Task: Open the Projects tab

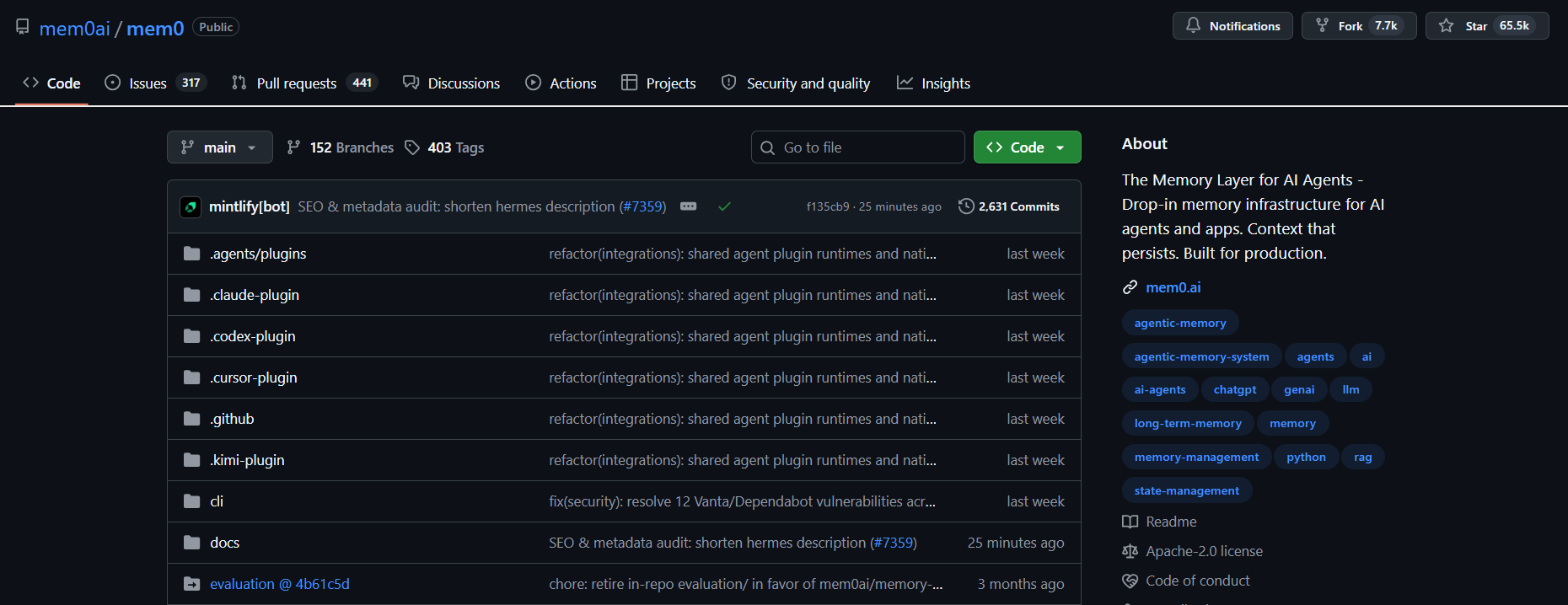Action: [x=658, y=83]
